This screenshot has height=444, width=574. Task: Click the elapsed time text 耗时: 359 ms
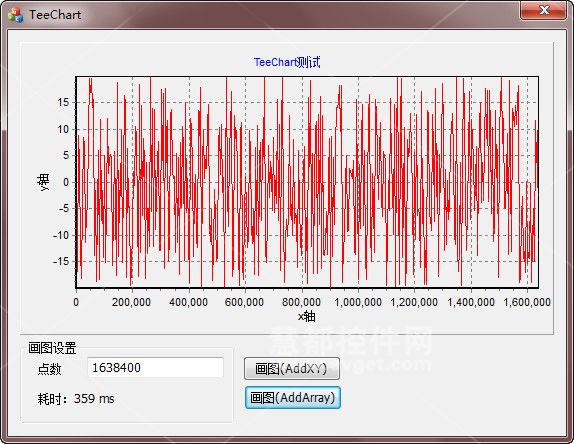pos(76,399)
